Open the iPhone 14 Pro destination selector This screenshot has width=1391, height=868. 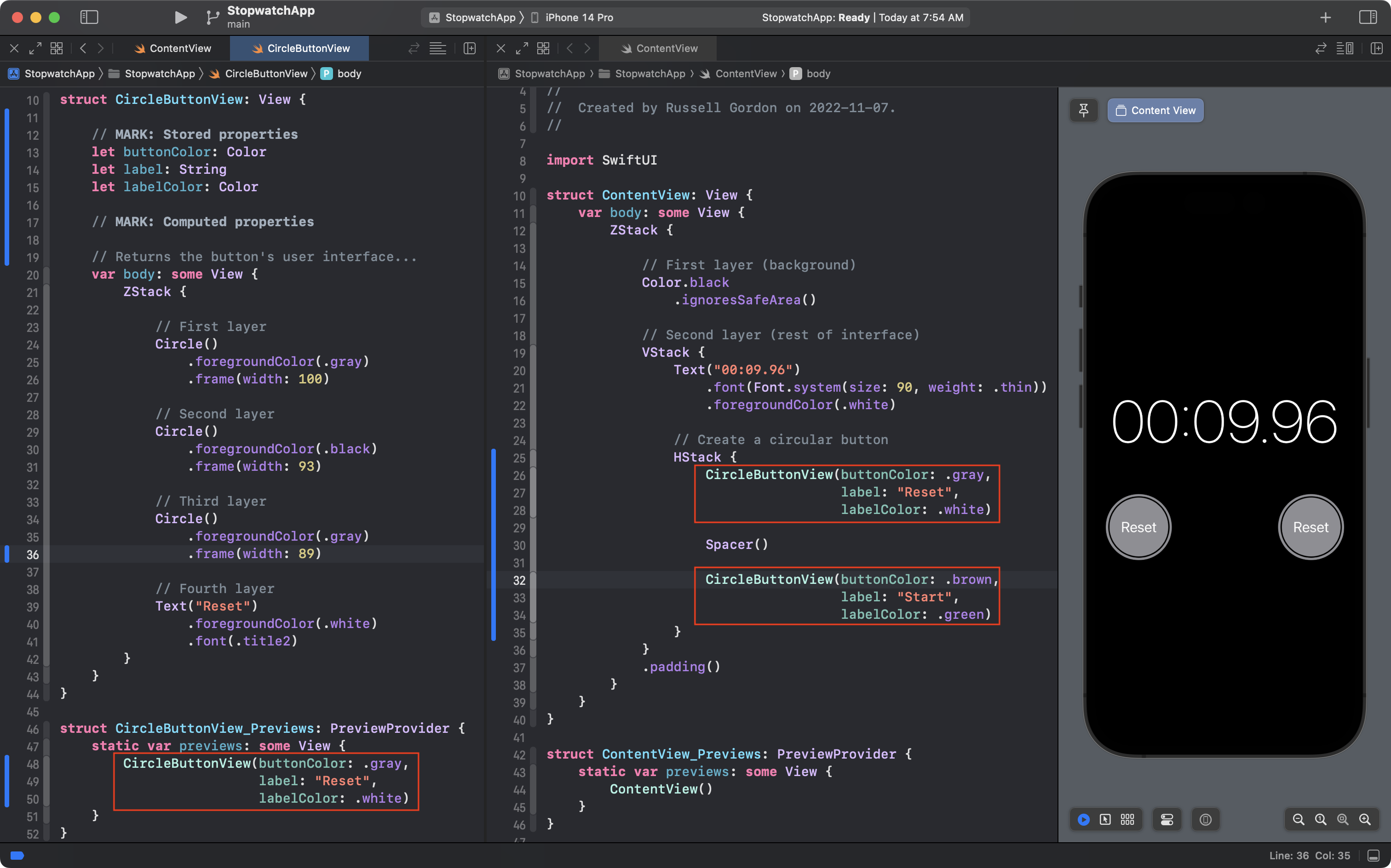coord(578,17)
